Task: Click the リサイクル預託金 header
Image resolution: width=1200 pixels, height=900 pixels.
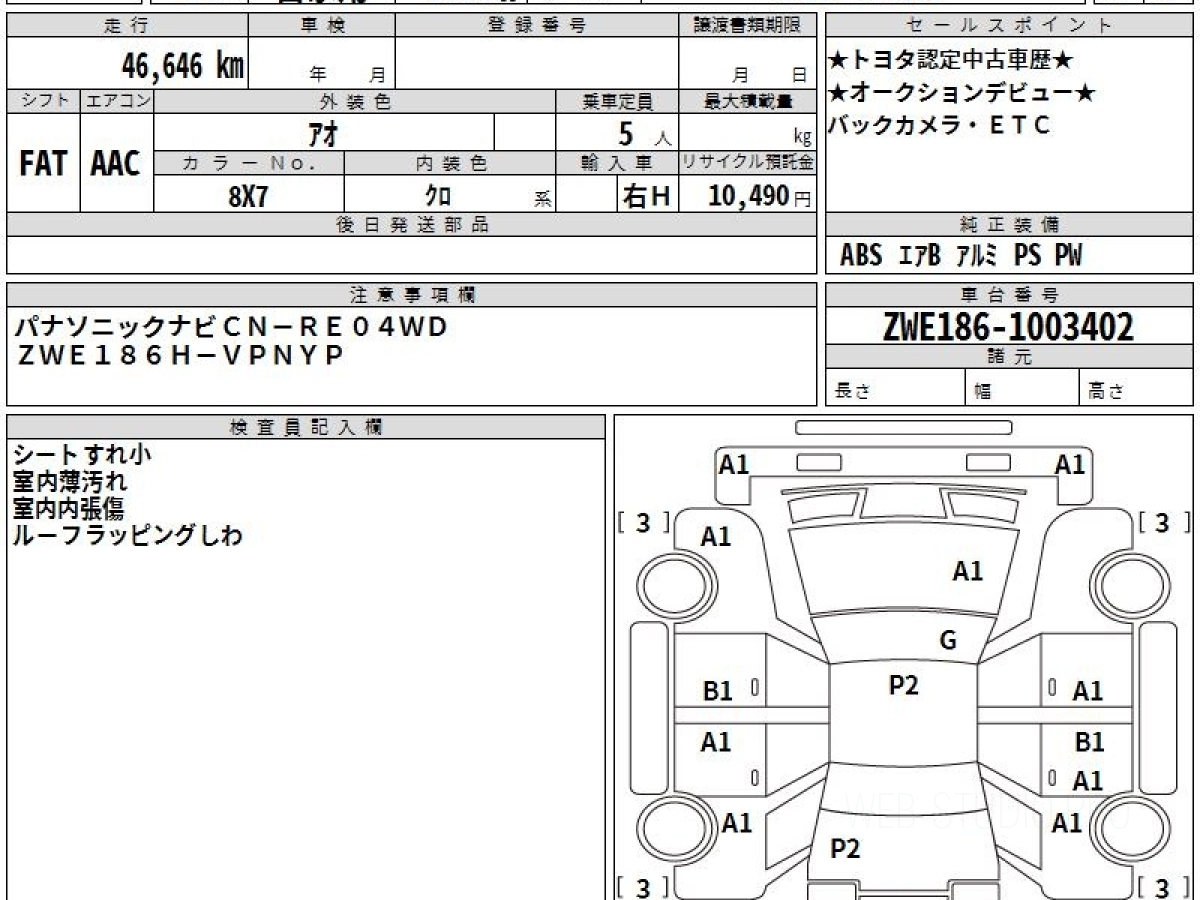Action: click(x=747, y=164)
